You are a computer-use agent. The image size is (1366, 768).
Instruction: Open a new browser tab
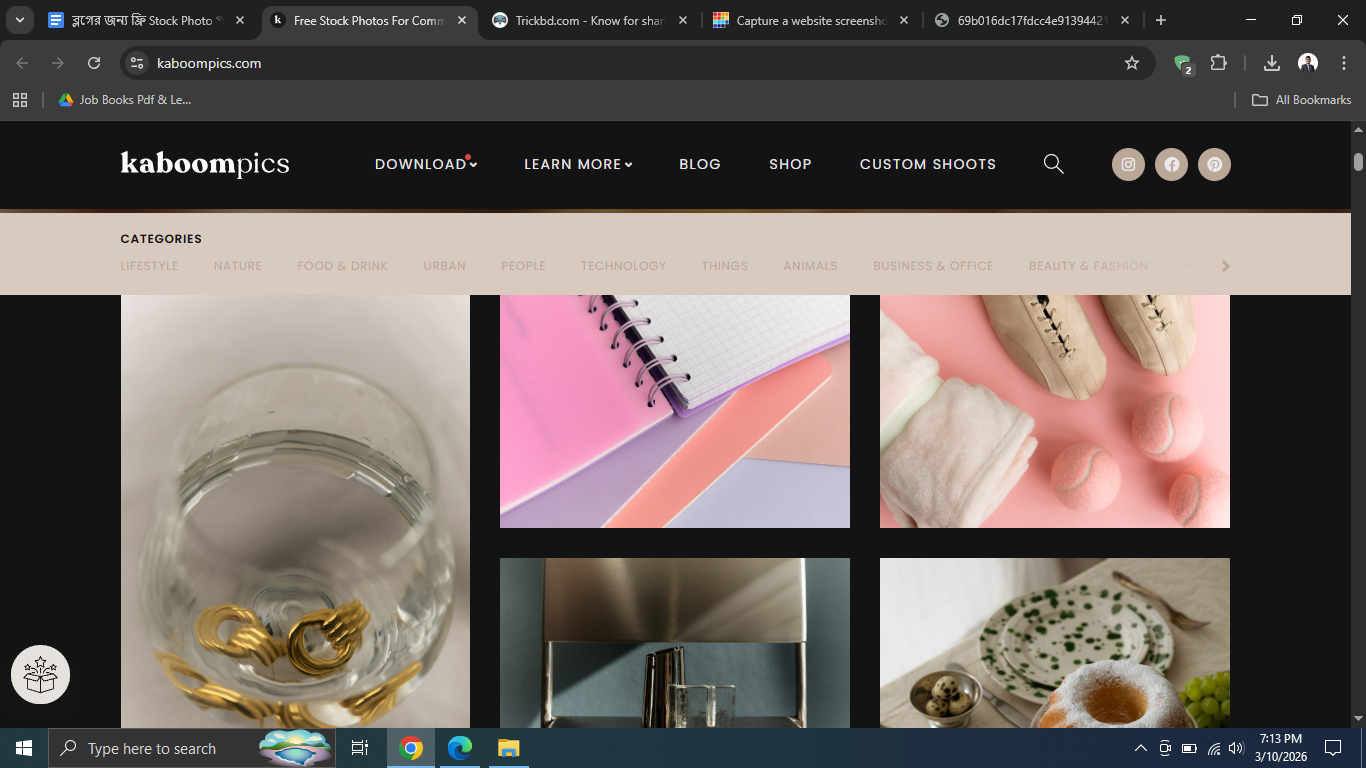(1160, 20)
